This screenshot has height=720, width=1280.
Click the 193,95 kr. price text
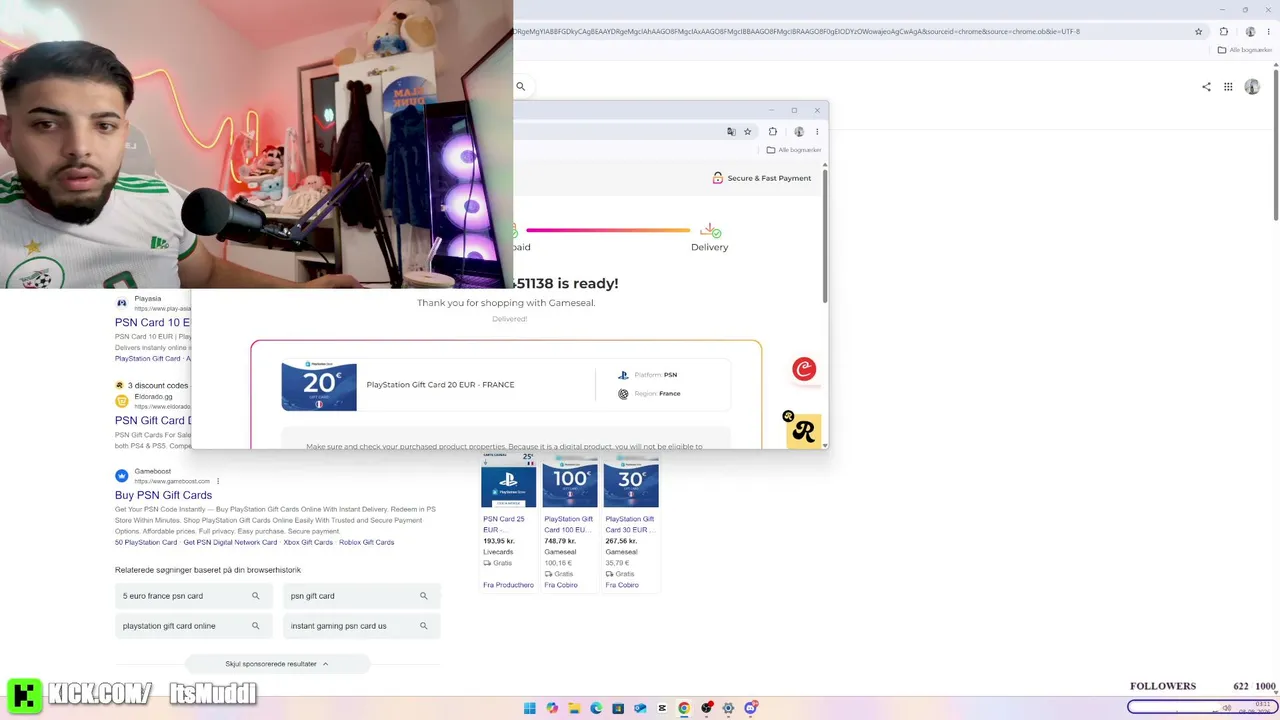click(x=500, y=541)
